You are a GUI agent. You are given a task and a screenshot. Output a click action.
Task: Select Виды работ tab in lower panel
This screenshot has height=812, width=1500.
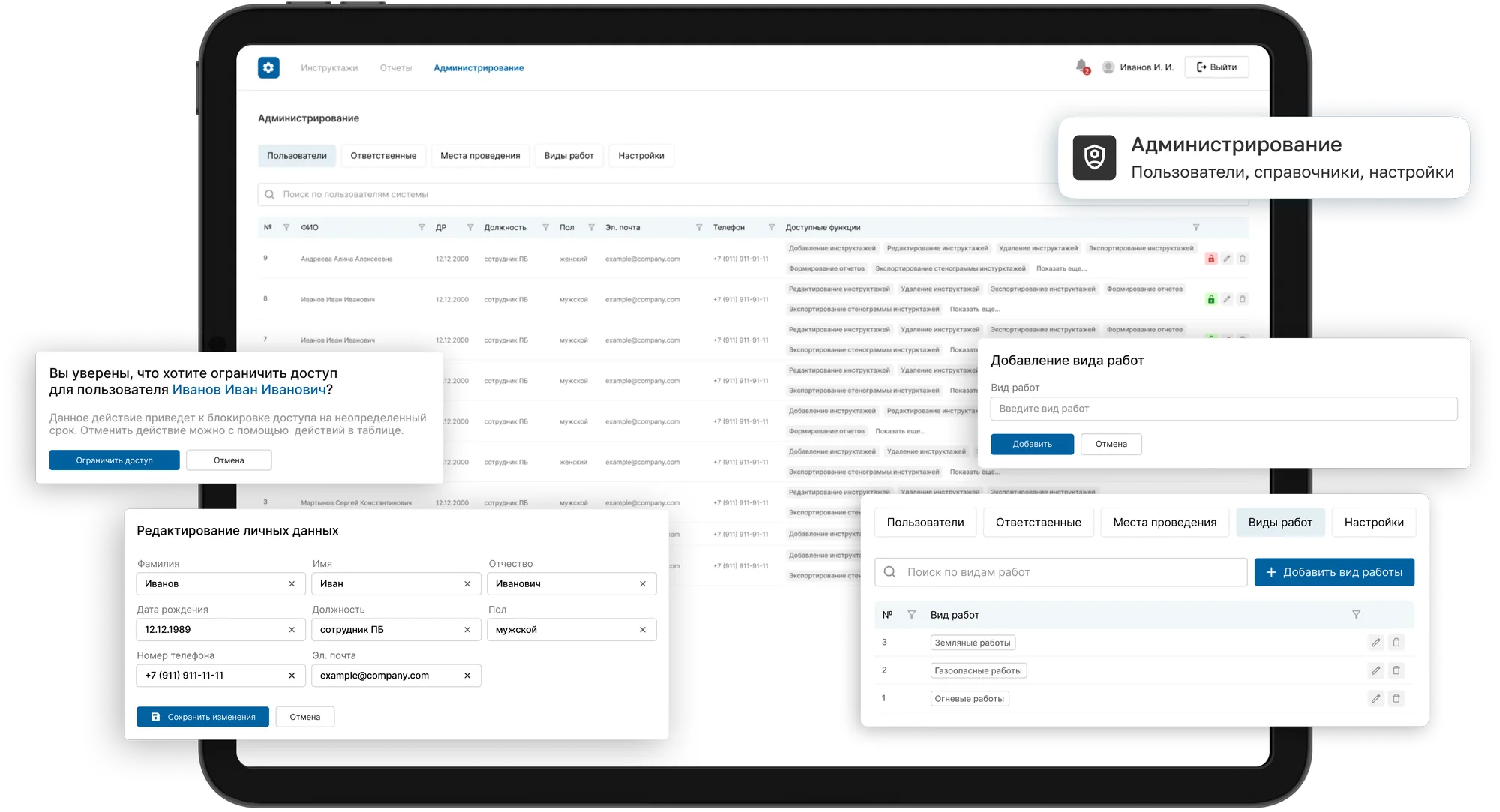pyautogui.click(x=1280, y=523)
